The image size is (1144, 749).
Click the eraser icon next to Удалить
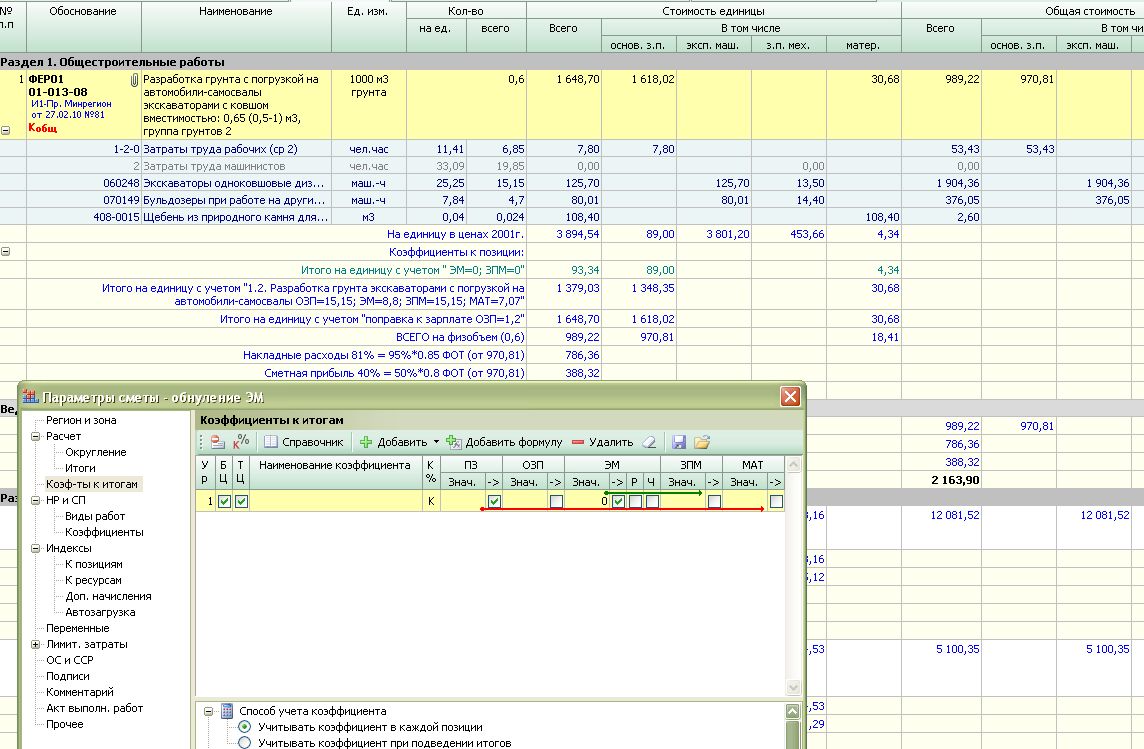(x=650, y=442)
